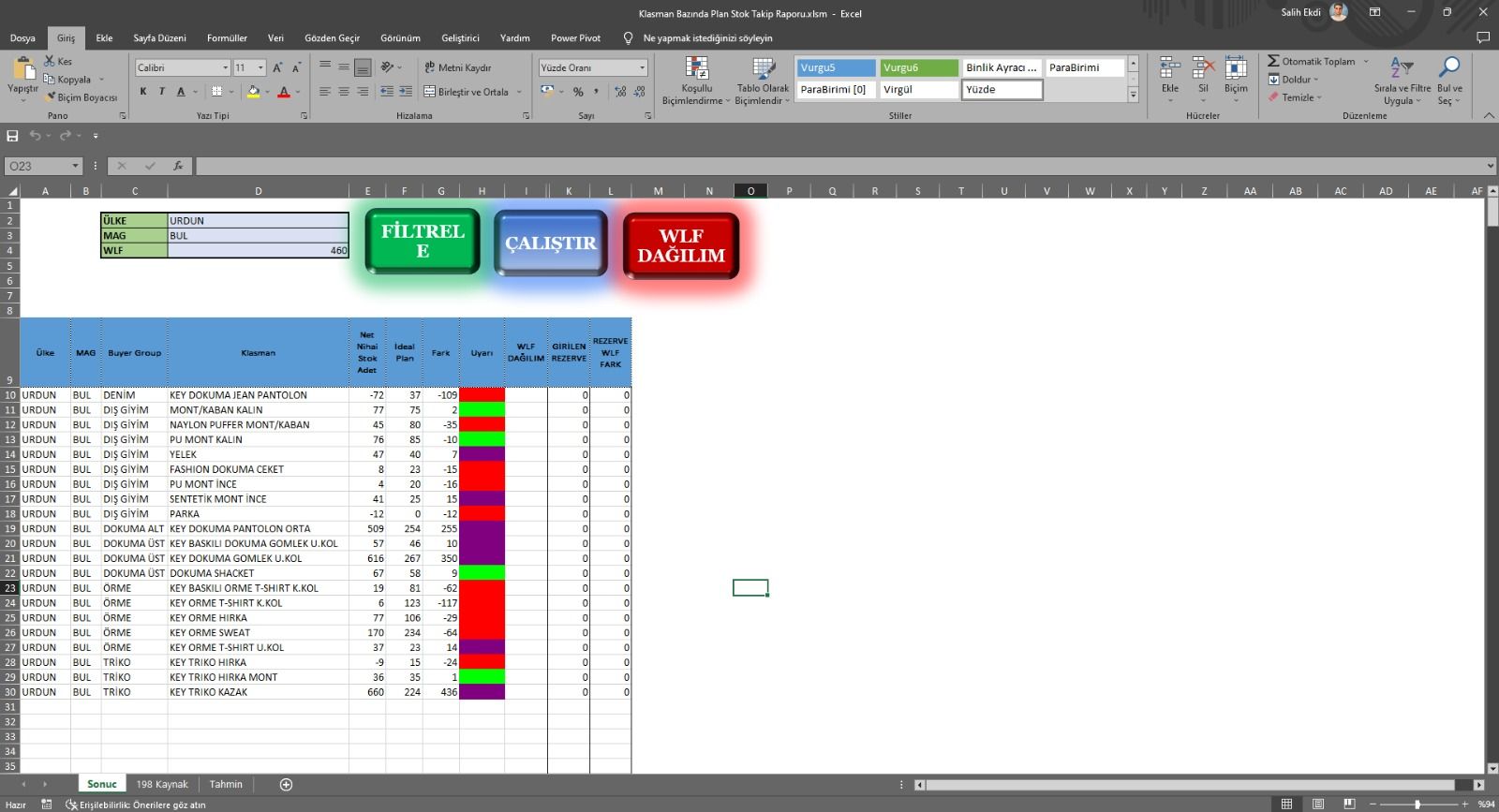Open the Formüller ribbon tab
Image resolution: width=1499 pixels, height=812 pixels.
pyautogui.click(x=227, y=38)
